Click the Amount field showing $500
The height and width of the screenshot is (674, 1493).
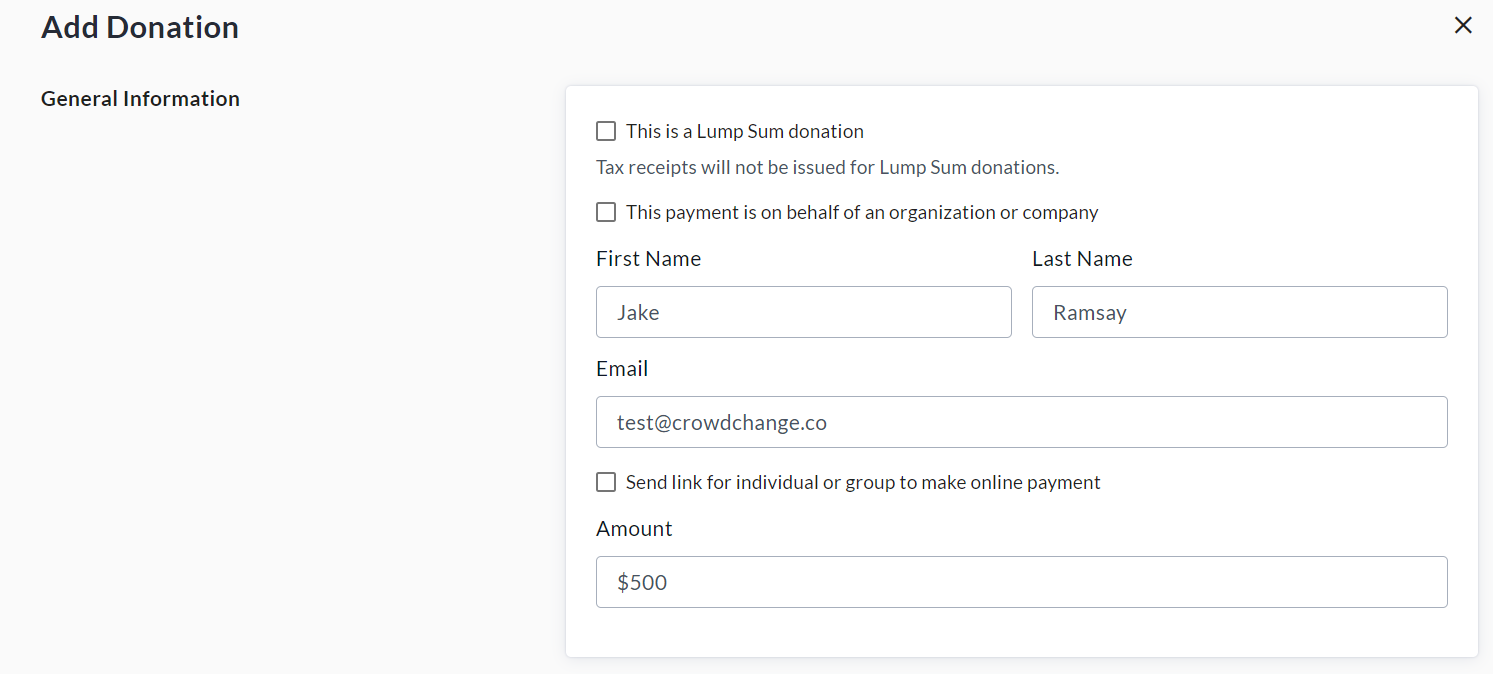pos(1021,582)
